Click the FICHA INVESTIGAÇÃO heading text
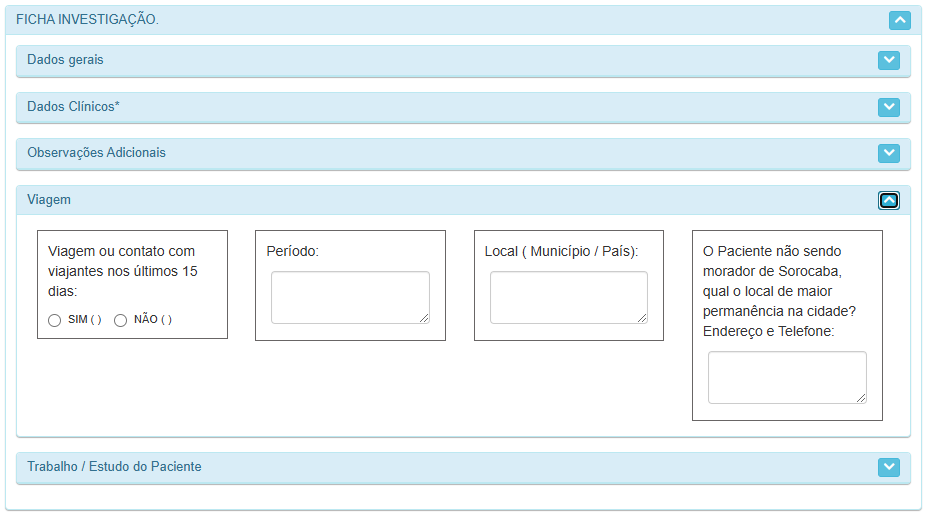Viewport: 929px width, 516px height. click(x=87, y=19)
